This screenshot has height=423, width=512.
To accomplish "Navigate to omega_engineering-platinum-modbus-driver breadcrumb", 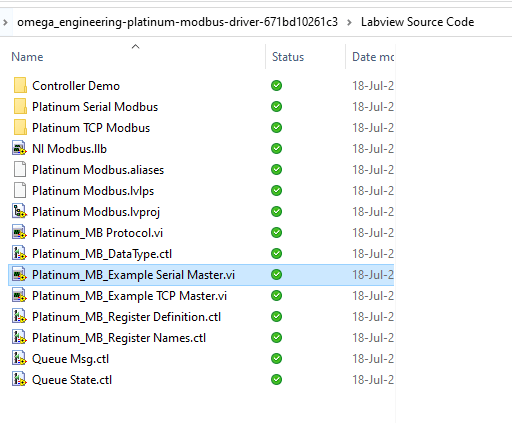I will pos(177,22).
